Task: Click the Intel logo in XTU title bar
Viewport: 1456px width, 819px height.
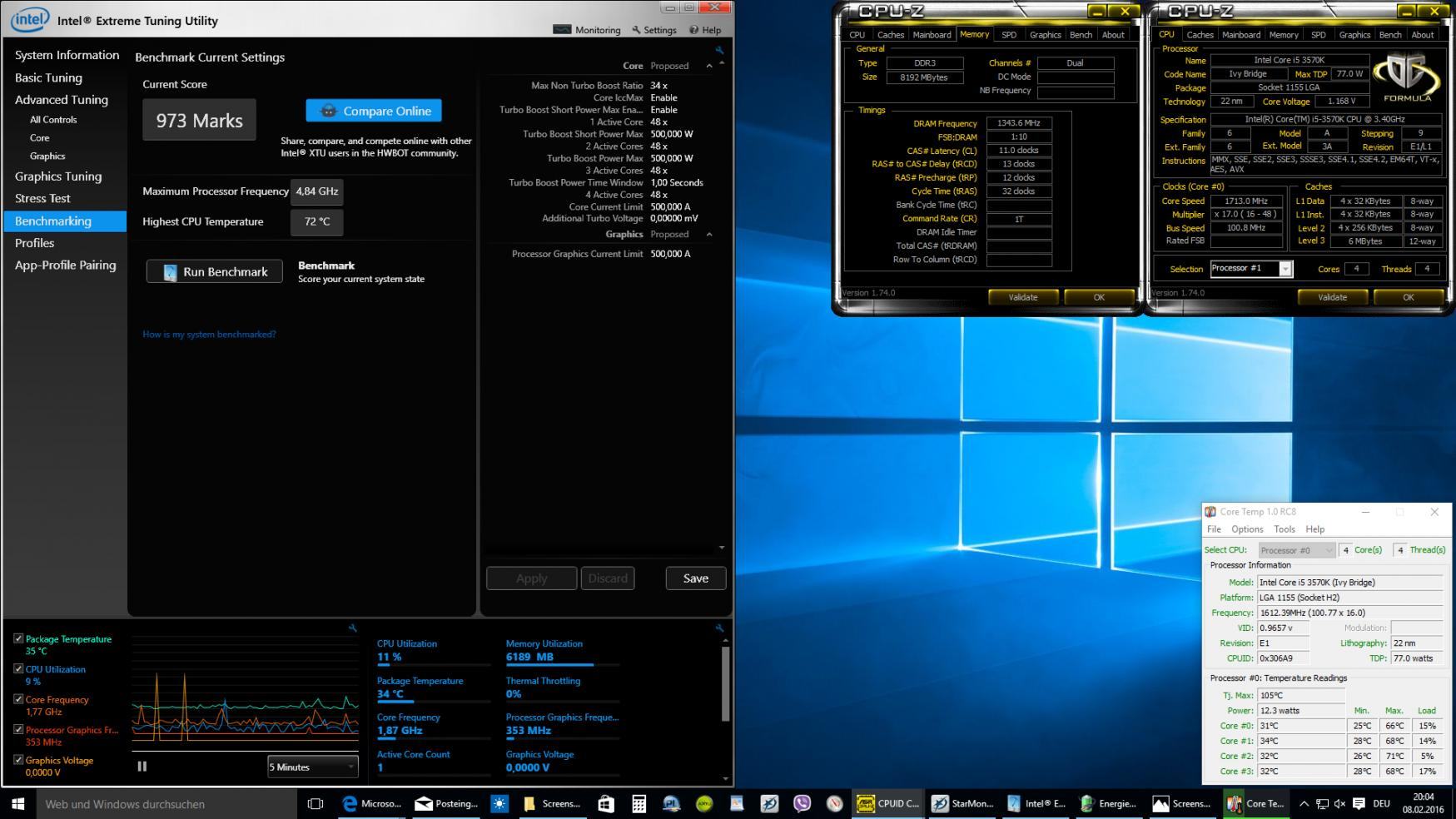Action: click(30, 19)
